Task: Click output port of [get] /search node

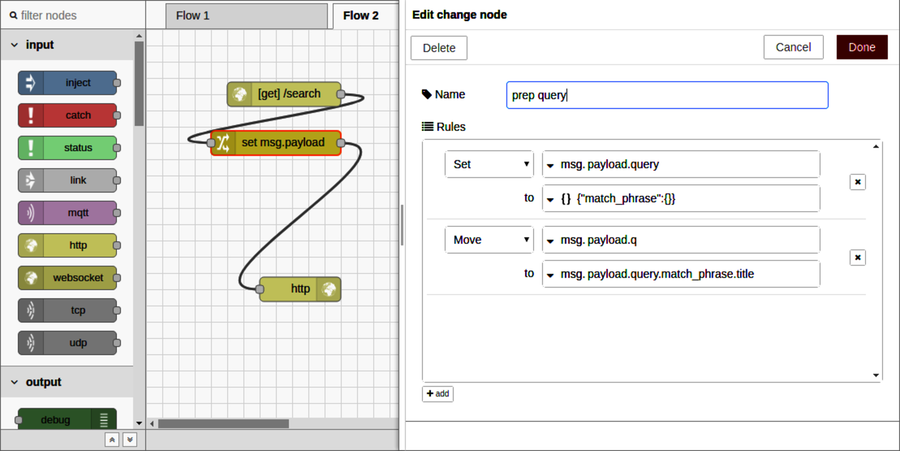Action: point(340,94)
